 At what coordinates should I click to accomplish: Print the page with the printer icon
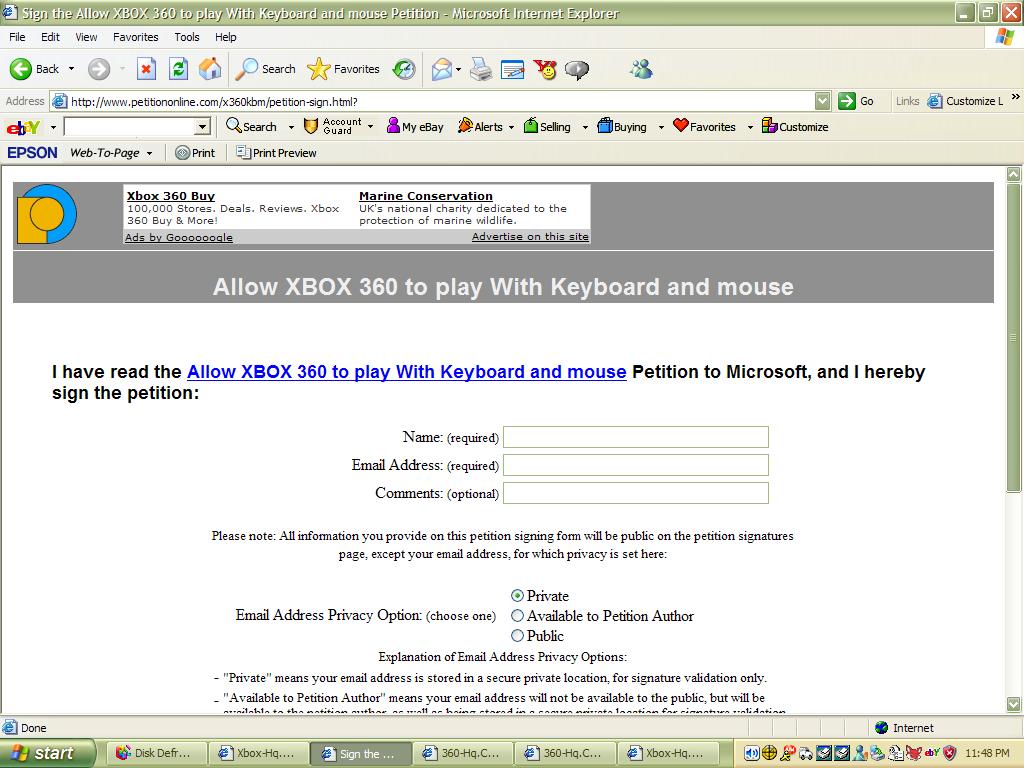(x=481, y=69)
